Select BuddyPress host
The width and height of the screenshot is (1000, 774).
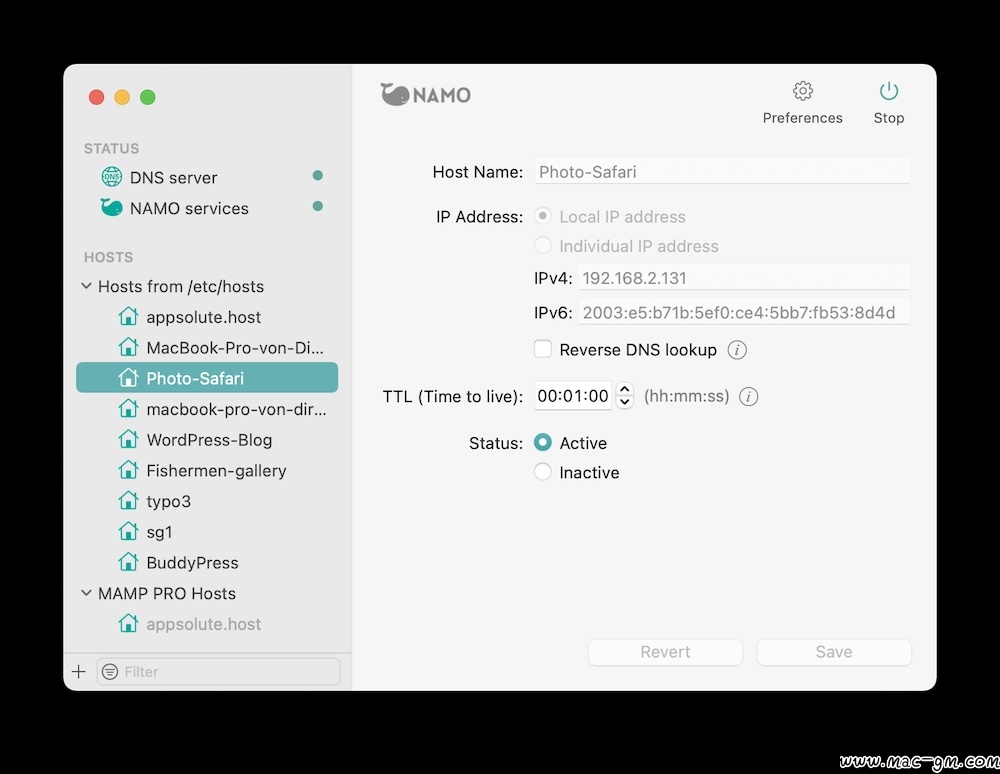207,562
